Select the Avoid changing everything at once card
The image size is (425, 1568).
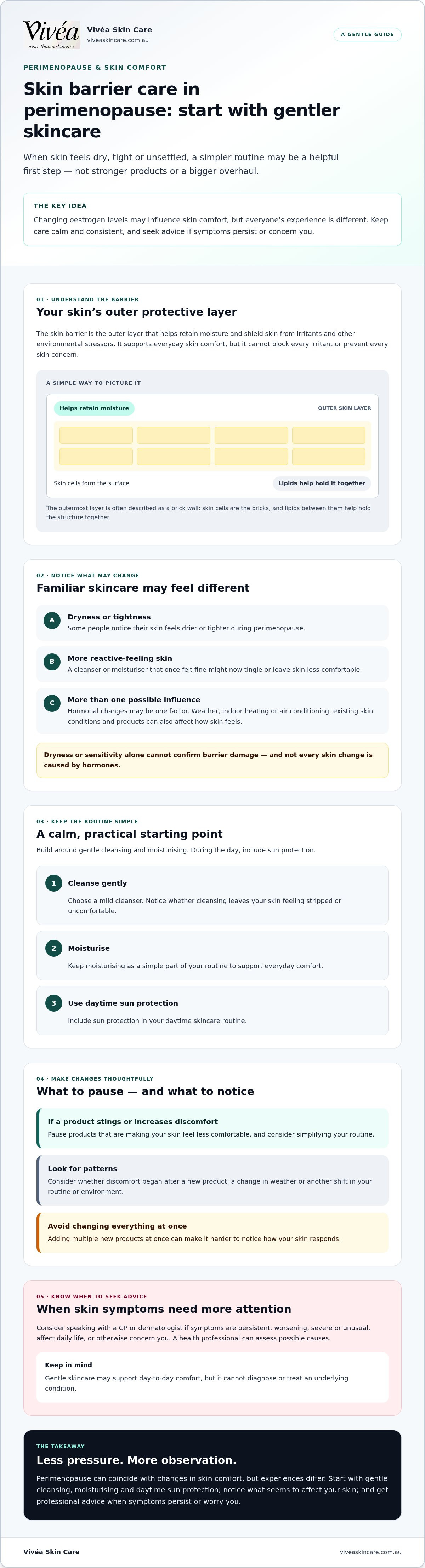(212, 1232)
